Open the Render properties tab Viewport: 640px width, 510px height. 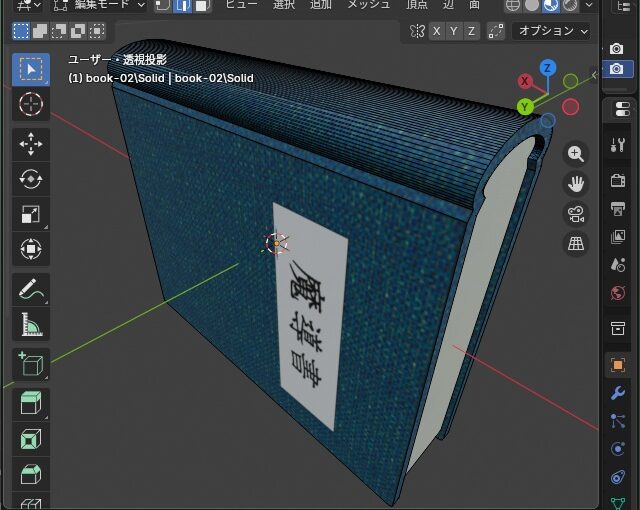618,180
